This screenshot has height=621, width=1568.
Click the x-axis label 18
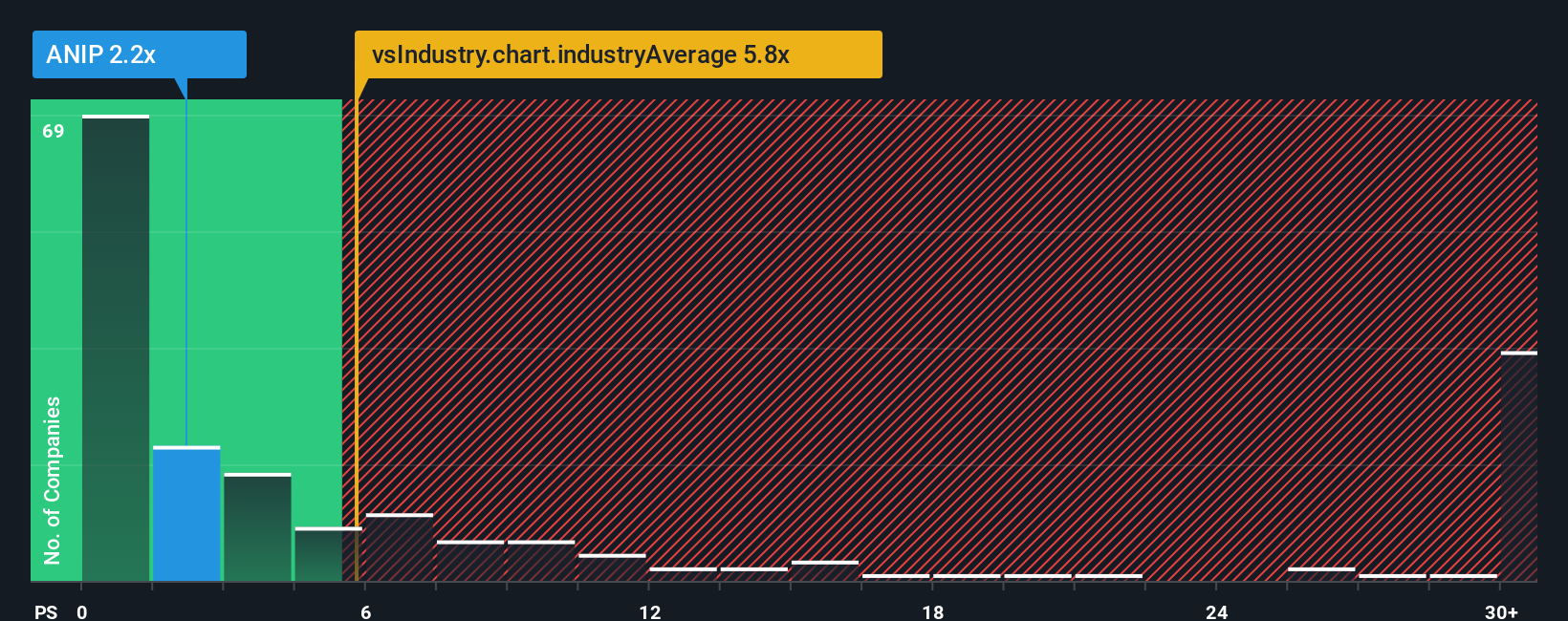click(x=933, y=611)
